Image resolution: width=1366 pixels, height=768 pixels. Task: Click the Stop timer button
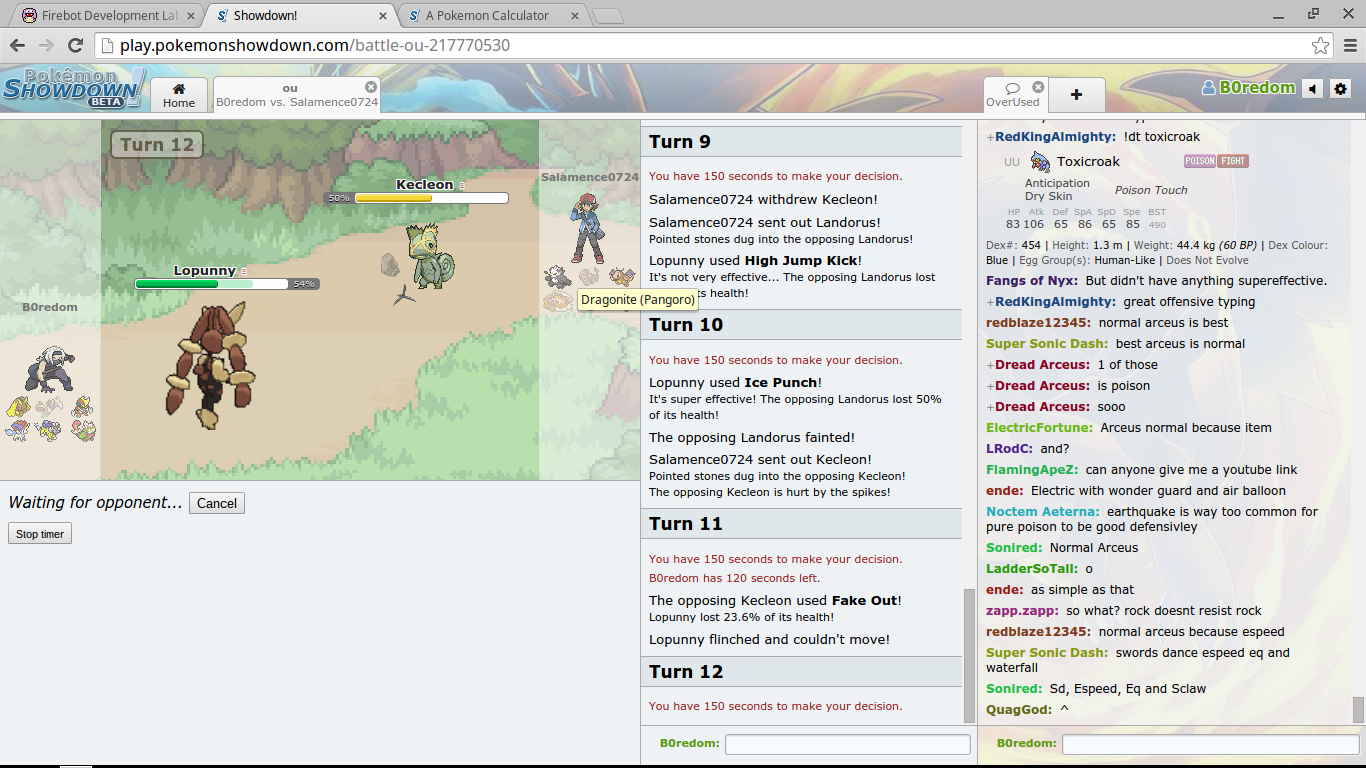pos(40,534)
